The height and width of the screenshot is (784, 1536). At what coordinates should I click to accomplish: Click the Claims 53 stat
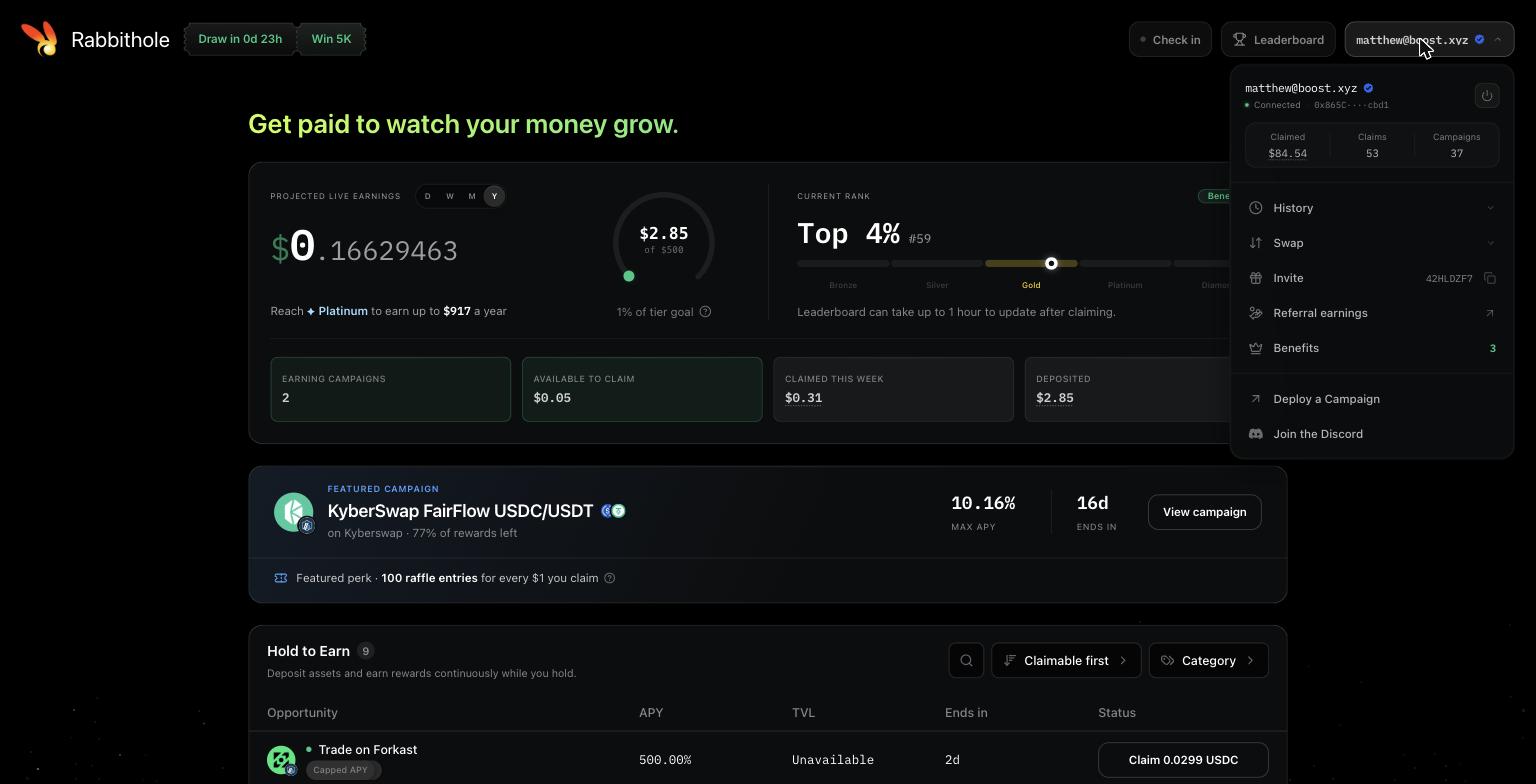pos(1372,146)
